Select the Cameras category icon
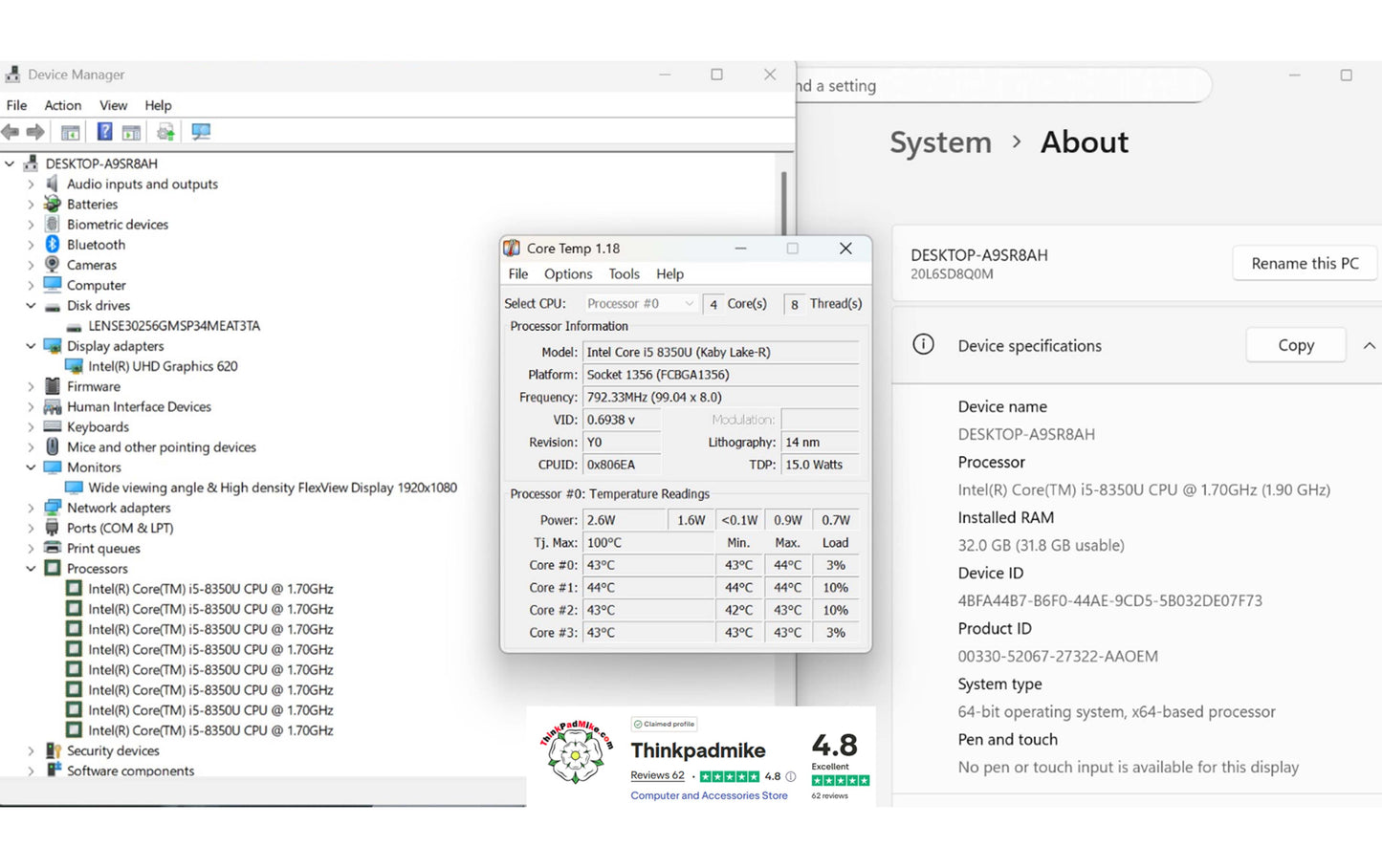1382x868 pixels. [x=53, y=265]
